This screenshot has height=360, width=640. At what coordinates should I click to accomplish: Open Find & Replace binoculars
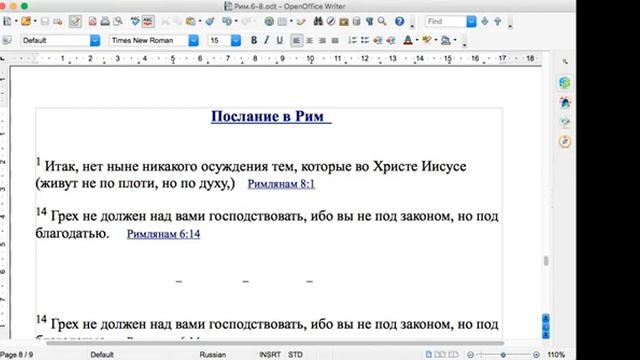pos(318,21)
